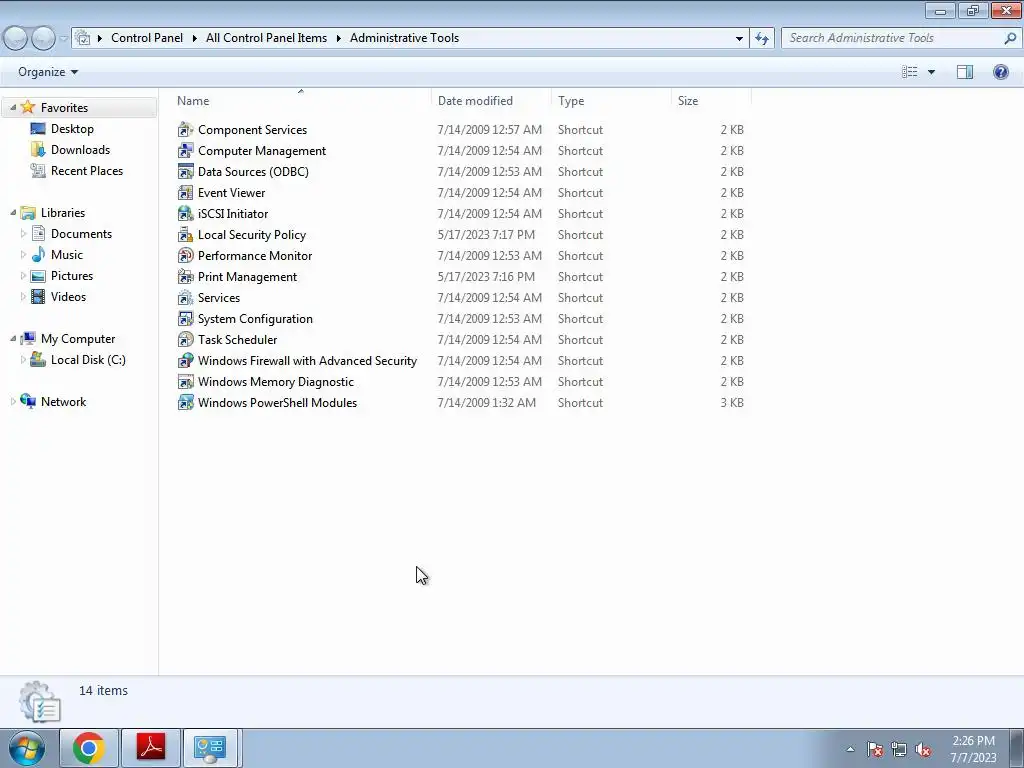Show the preview pane icon
The width and height of the screenshot is (1024, 768).
point(965,72)
